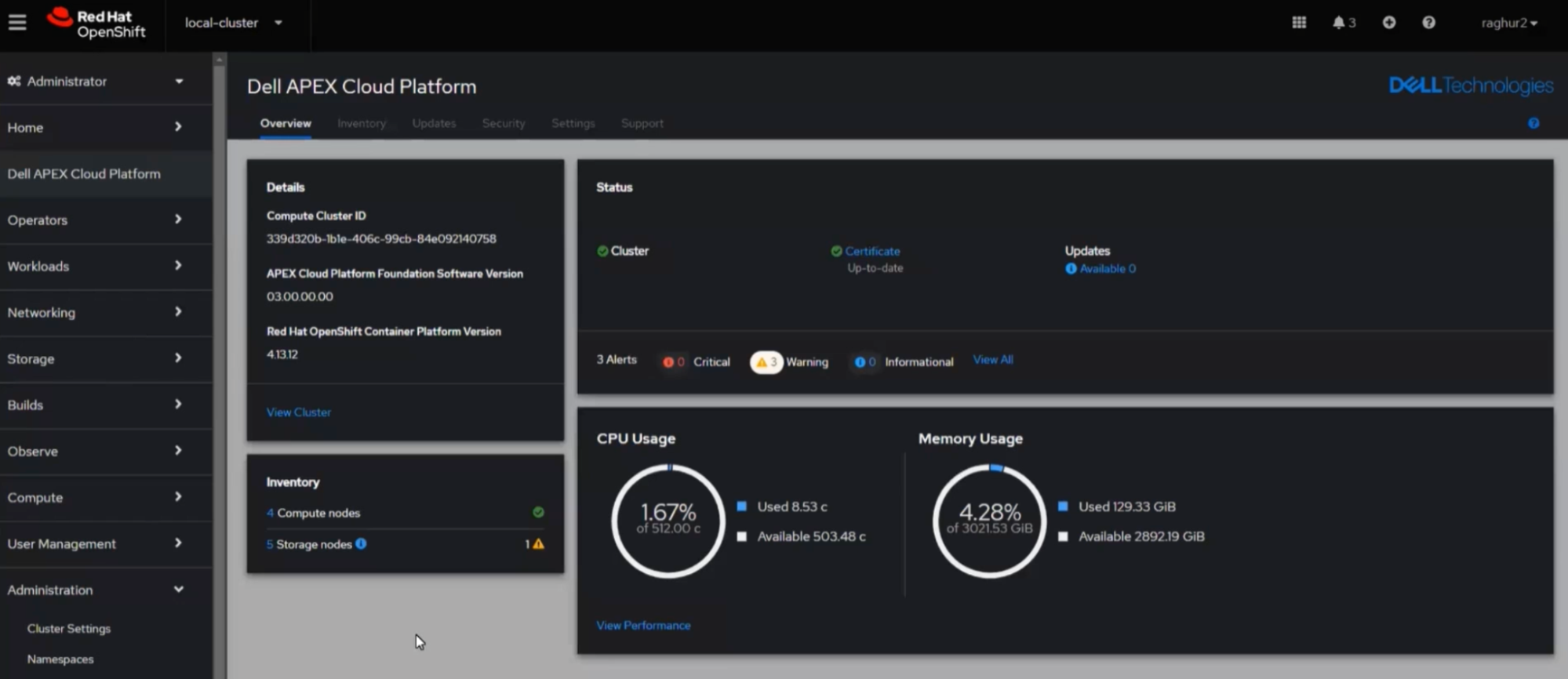
Task: Switch to the Inventory tab
Action: pos(361,123)
